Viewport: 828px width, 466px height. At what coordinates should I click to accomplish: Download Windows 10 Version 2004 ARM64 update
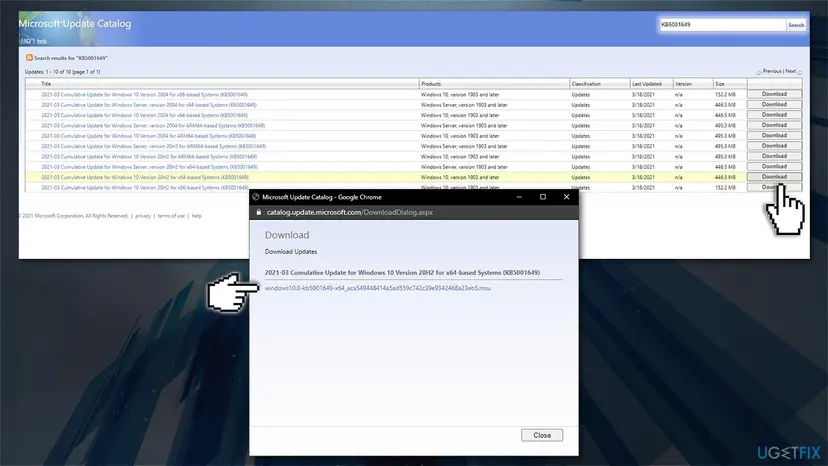[774, 135]
